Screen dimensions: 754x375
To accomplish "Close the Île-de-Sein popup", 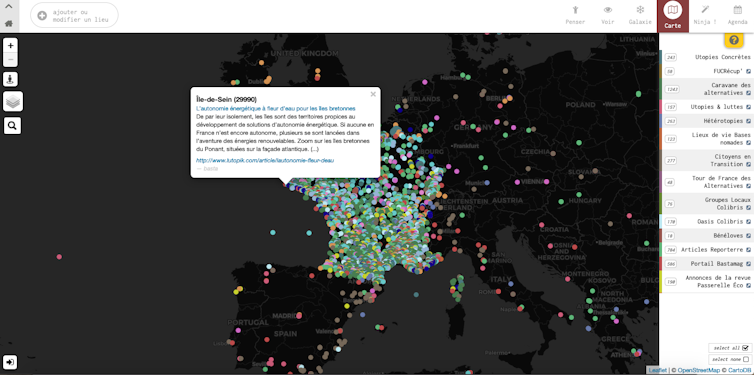I will coord(373,94).
